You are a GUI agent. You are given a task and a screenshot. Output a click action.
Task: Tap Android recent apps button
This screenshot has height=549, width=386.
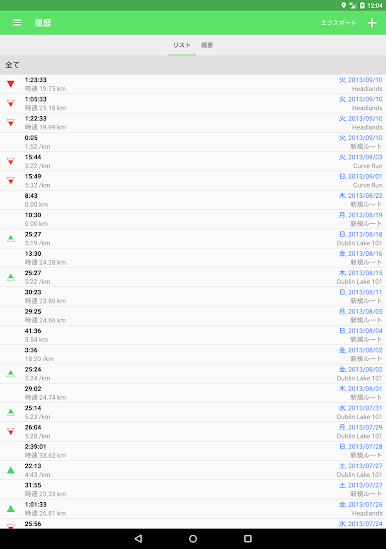tap(248, 538)
